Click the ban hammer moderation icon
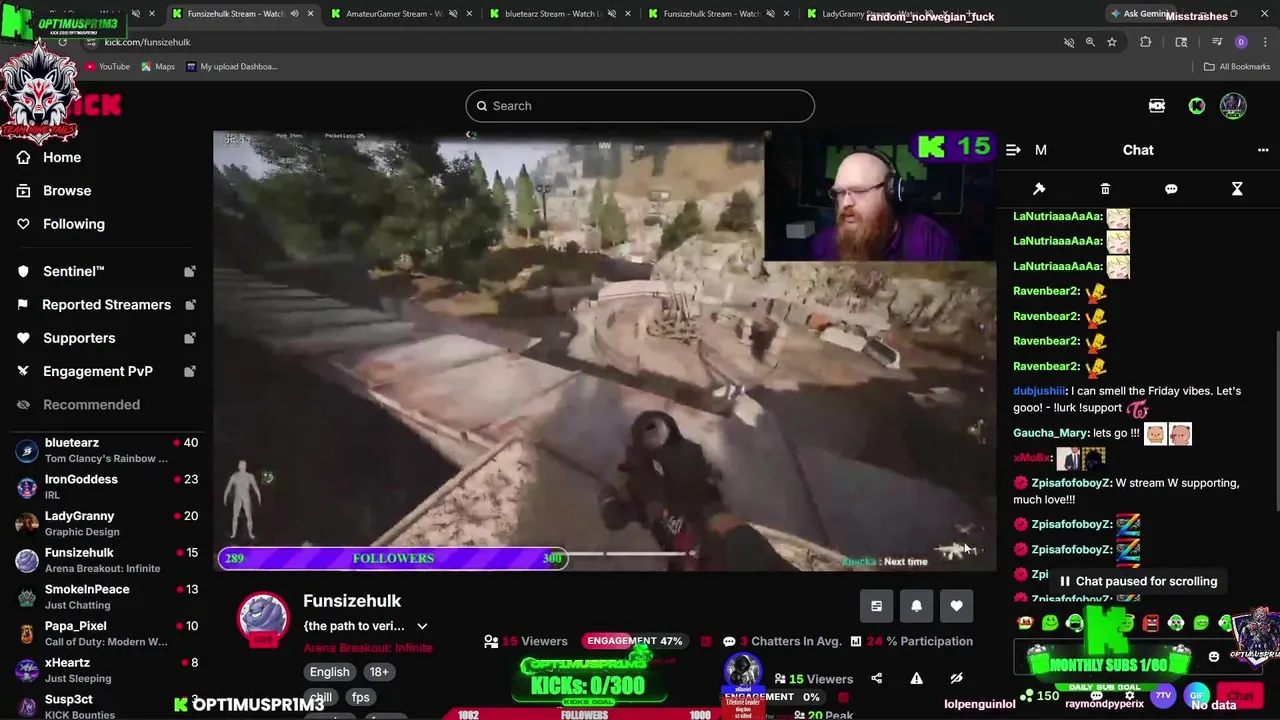 click(x=1039, y=189)
